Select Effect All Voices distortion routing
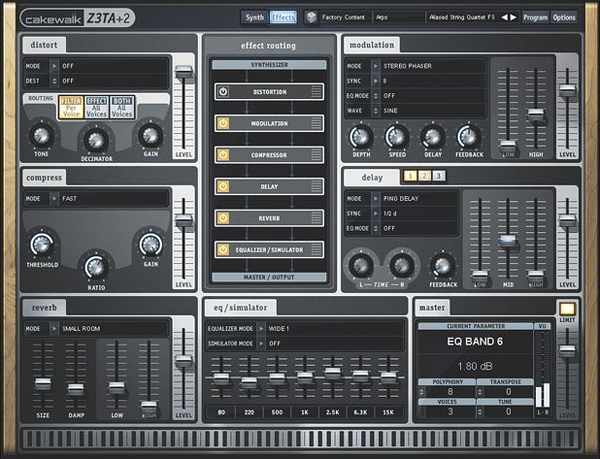600x459 pixels. tap(96, 106)
